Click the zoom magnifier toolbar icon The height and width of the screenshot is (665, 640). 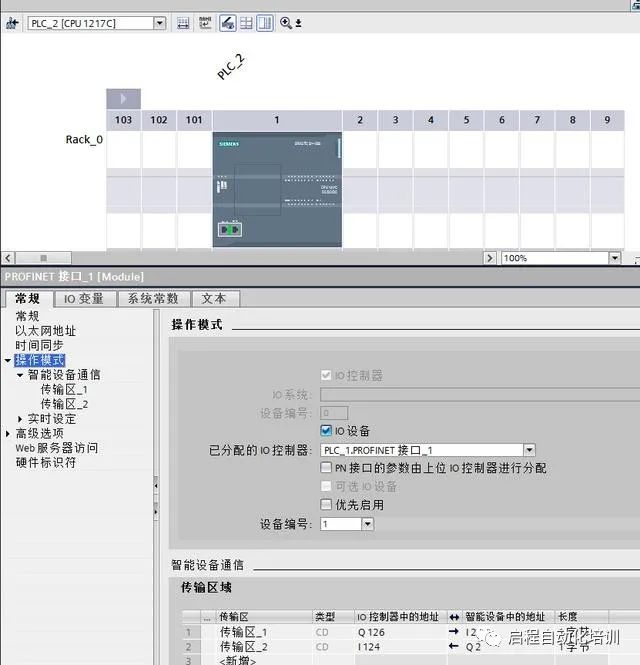tap(285, 23)
